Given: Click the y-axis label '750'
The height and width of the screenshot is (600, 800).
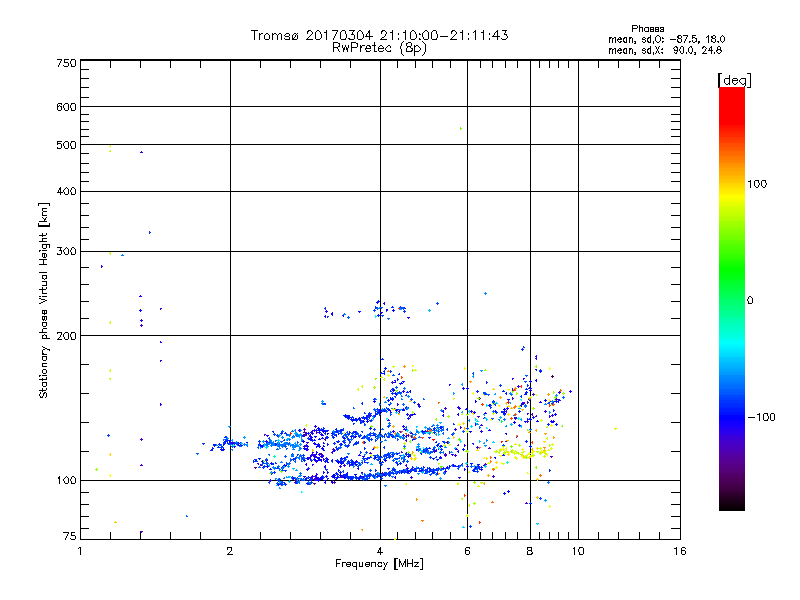Looking at the screenshot, I should 66,63.
